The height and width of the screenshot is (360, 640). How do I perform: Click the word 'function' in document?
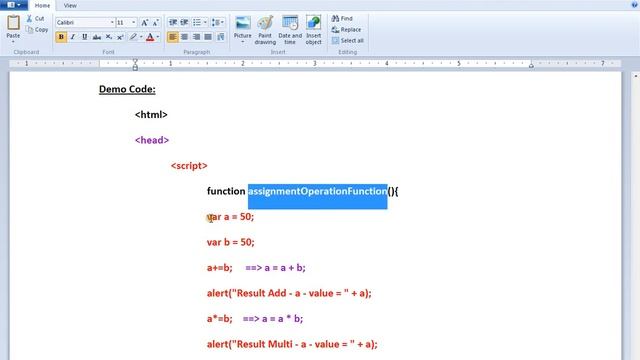click(226, 191)
